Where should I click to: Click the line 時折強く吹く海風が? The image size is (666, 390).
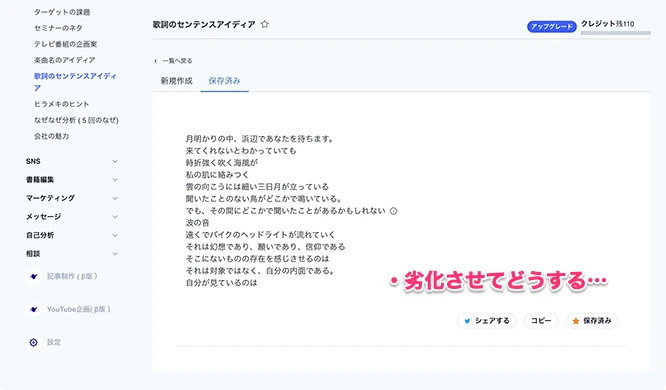[x=222, y=163]
